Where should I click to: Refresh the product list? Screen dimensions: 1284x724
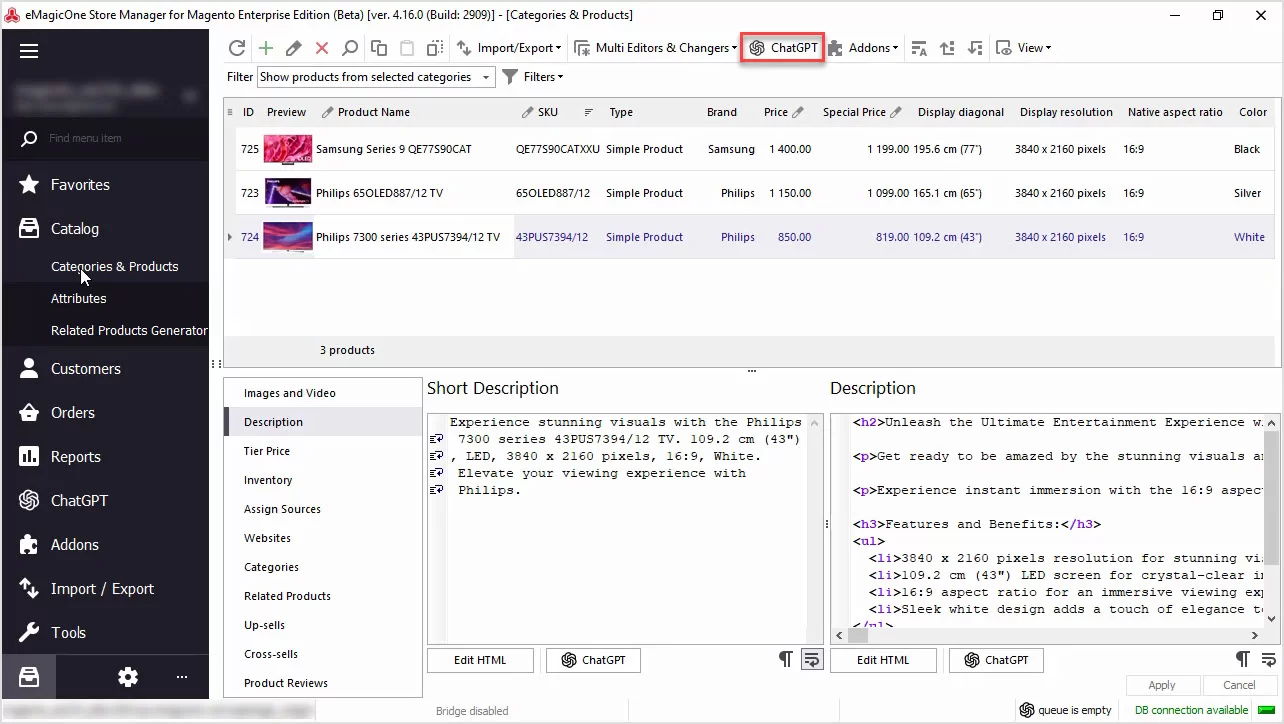click(237, 48)
